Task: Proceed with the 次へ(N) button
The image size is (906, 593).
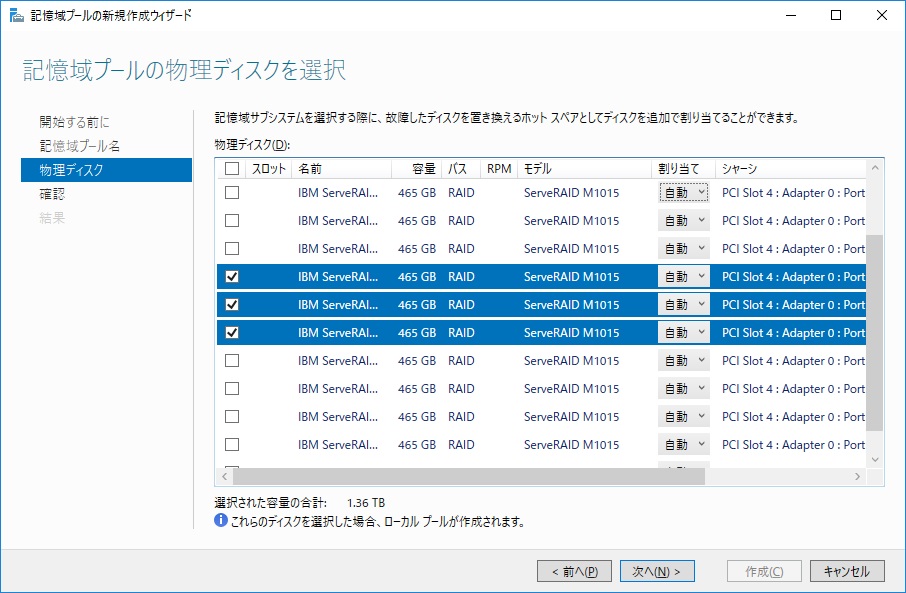Action: [657, 571]
